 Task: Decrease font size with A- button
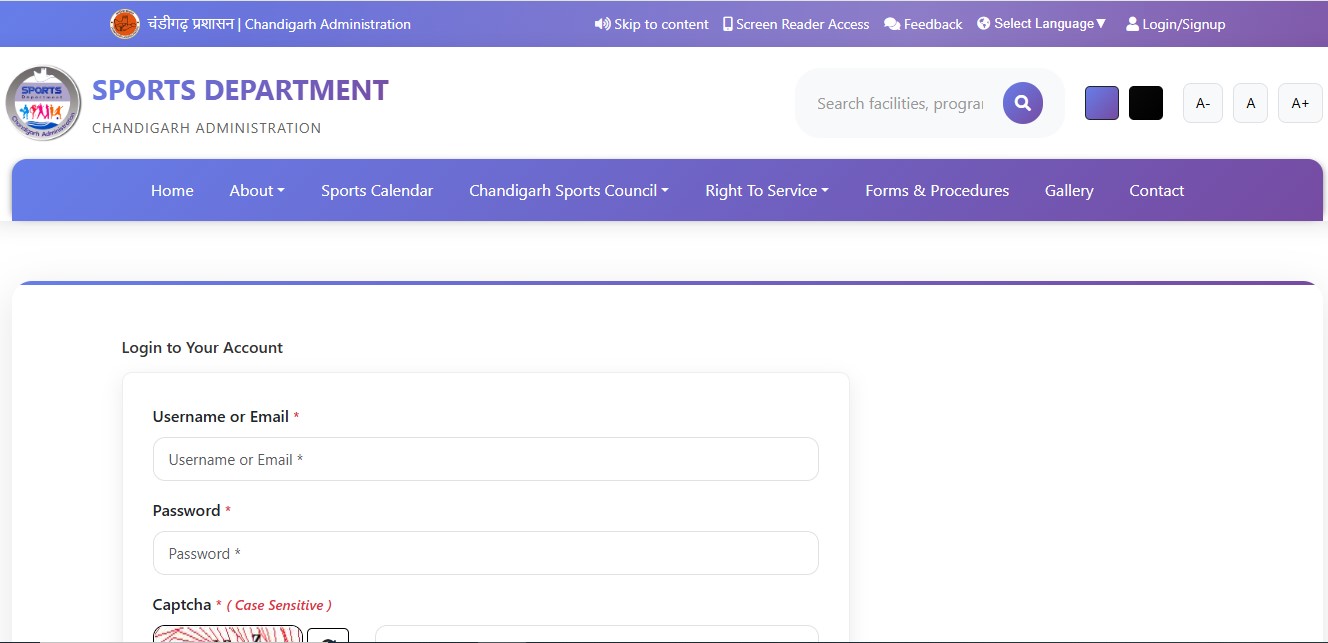click(x=1202, y=103)
